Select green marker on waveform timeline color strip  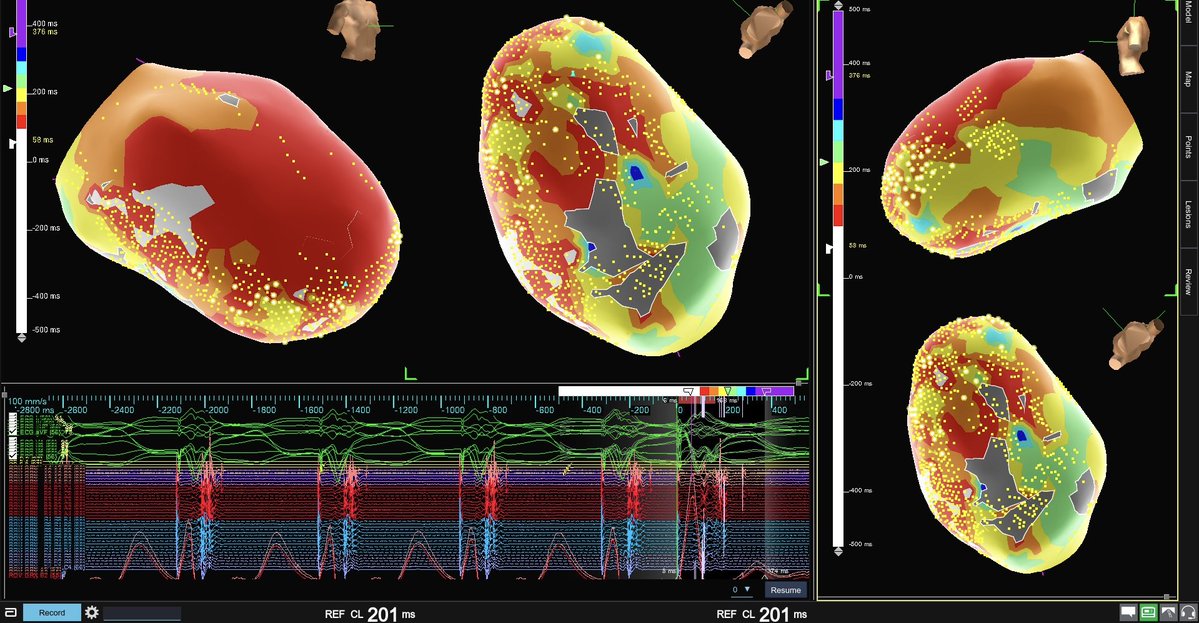point(727,391)
